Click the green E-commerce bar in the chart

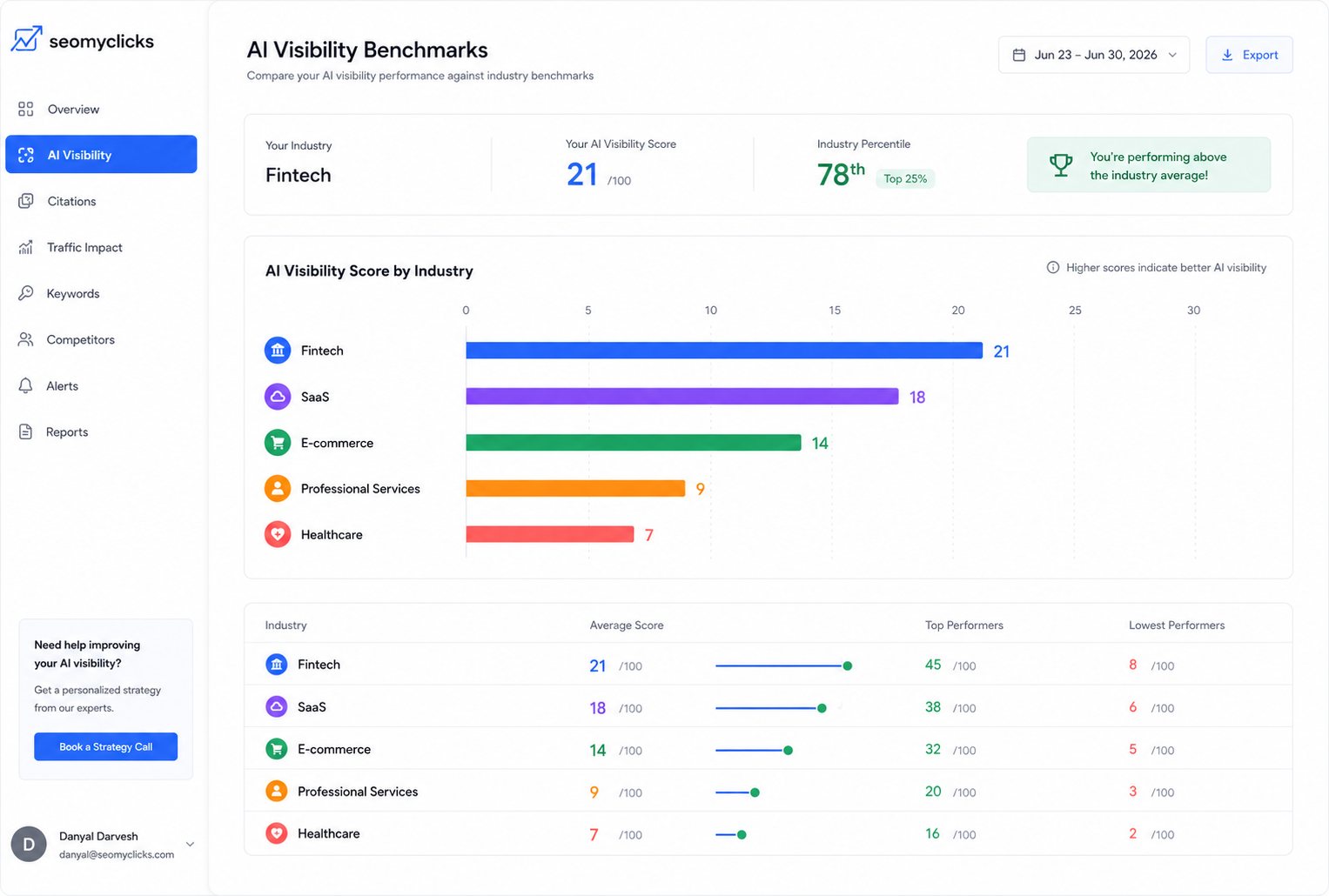(633, 443)
